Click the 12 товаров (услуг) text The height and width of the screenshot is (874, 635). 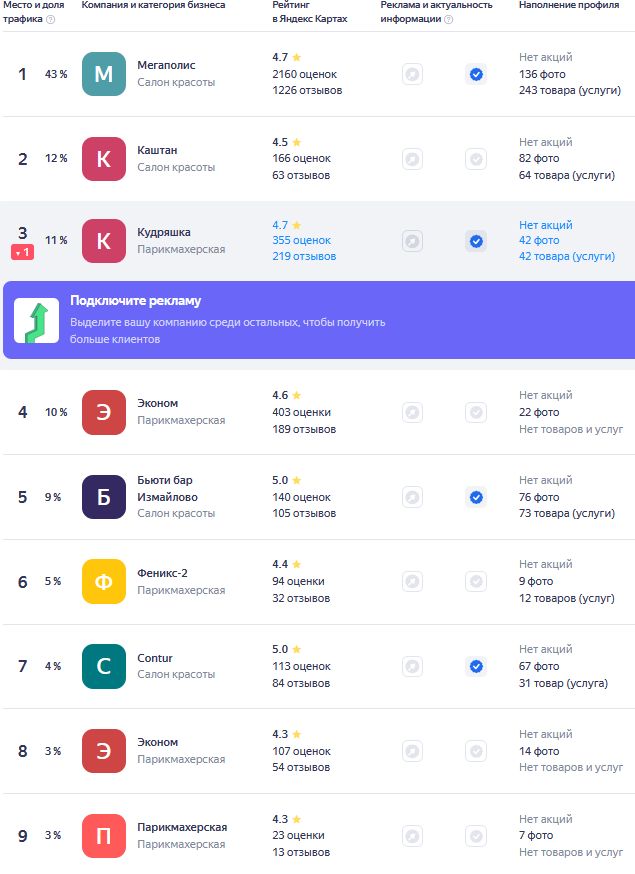click(x=567, y=598)
